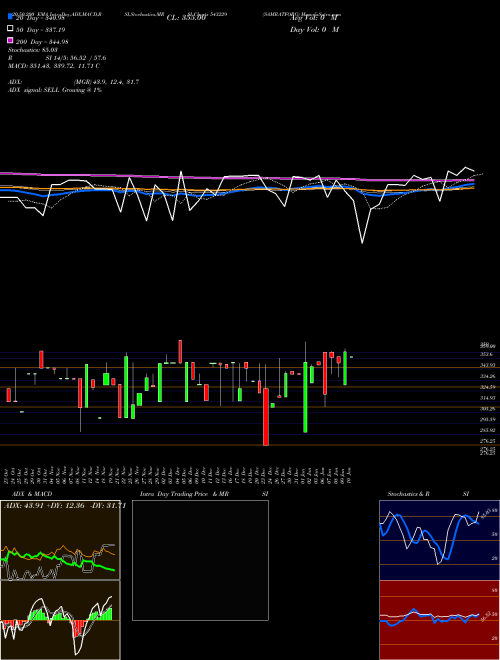This screenshot has height=660, width=500.
Task: Click the 352.6 price axis label
Action: pos(487,354)
